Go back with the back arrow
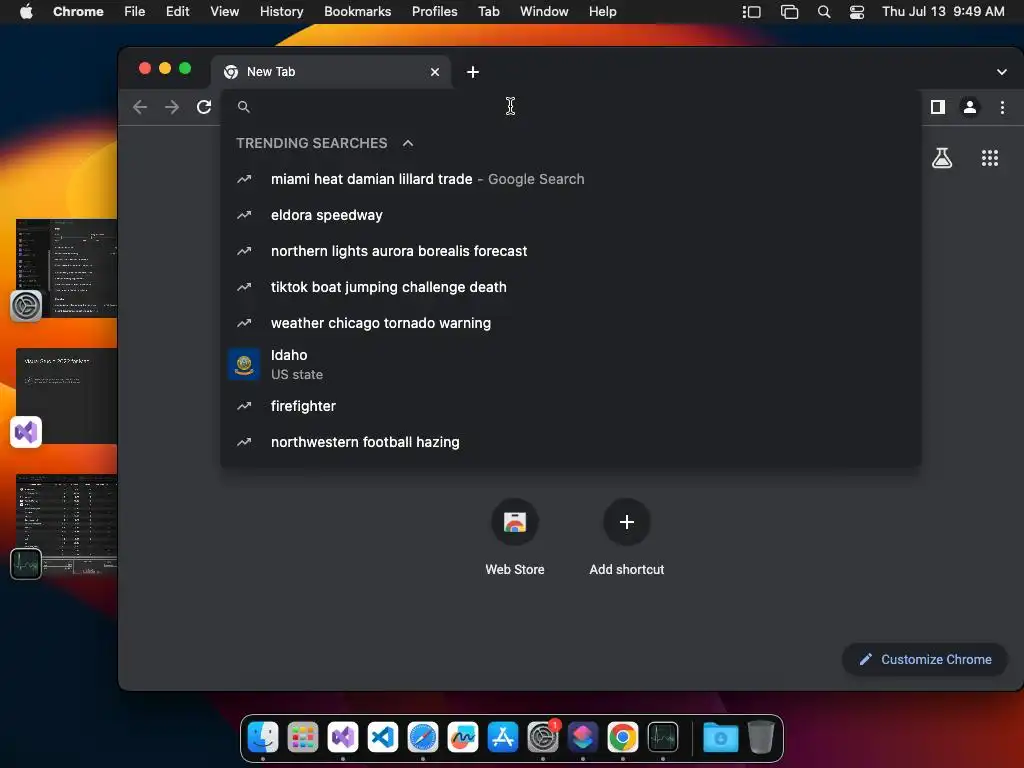Screen dimensions: 1024x768 140,107
